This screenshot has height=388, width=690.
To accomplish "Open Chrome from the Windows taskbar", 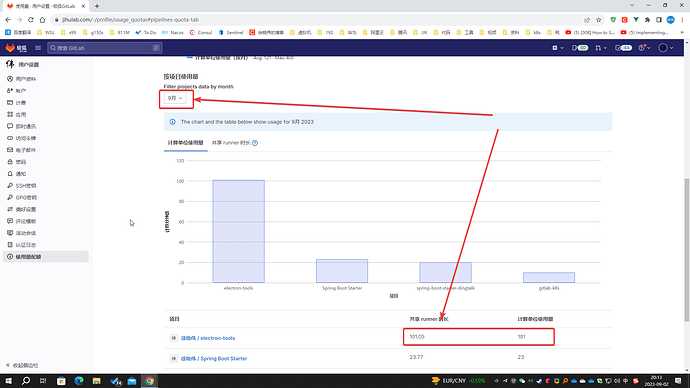I will pyautogui.click(x=150, y=381).
